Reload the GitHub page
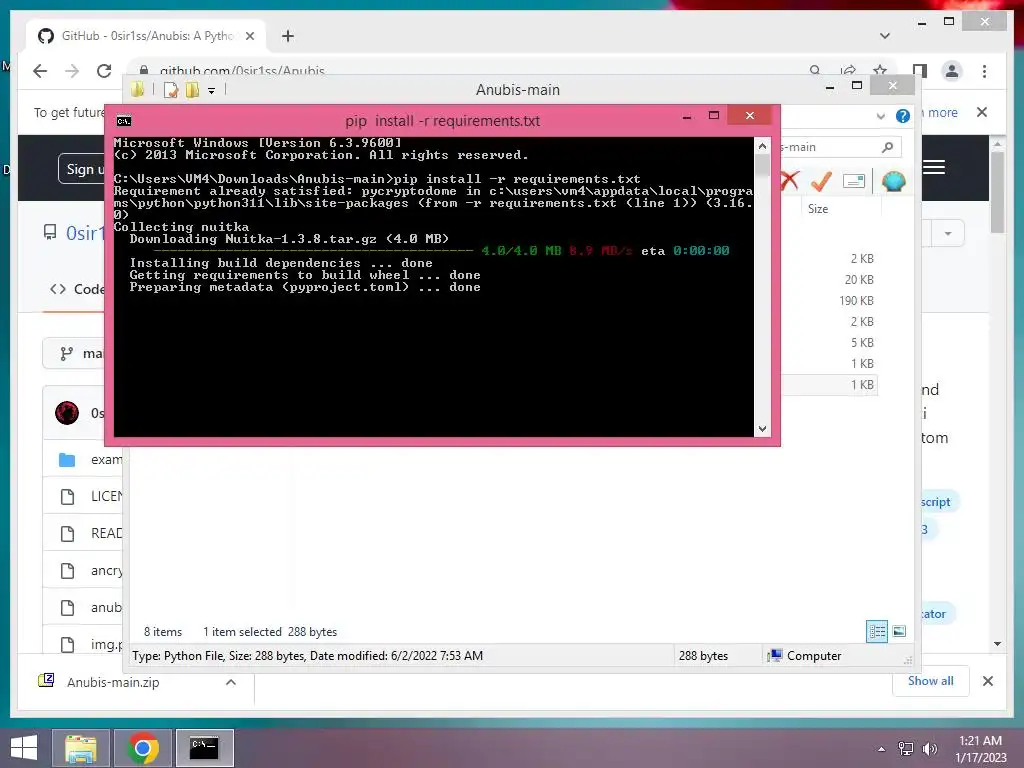The height and width of the screenshot is (768, 1024). [x=104, y=71]
